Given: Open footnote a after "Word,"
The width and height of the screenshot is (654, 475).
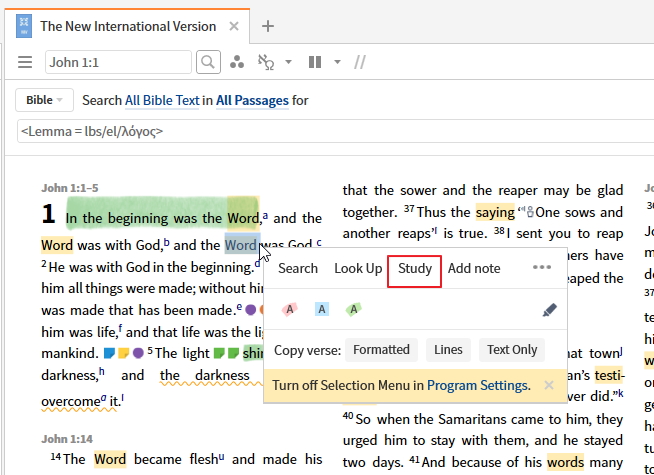Looking at the screenshot, I should pos(265,216).
